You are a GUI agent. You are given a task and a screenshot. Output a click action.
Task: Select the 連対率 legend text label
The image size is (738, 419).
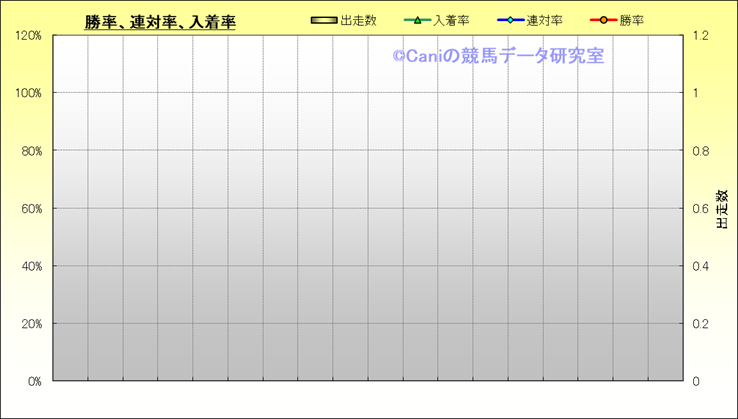545,20
